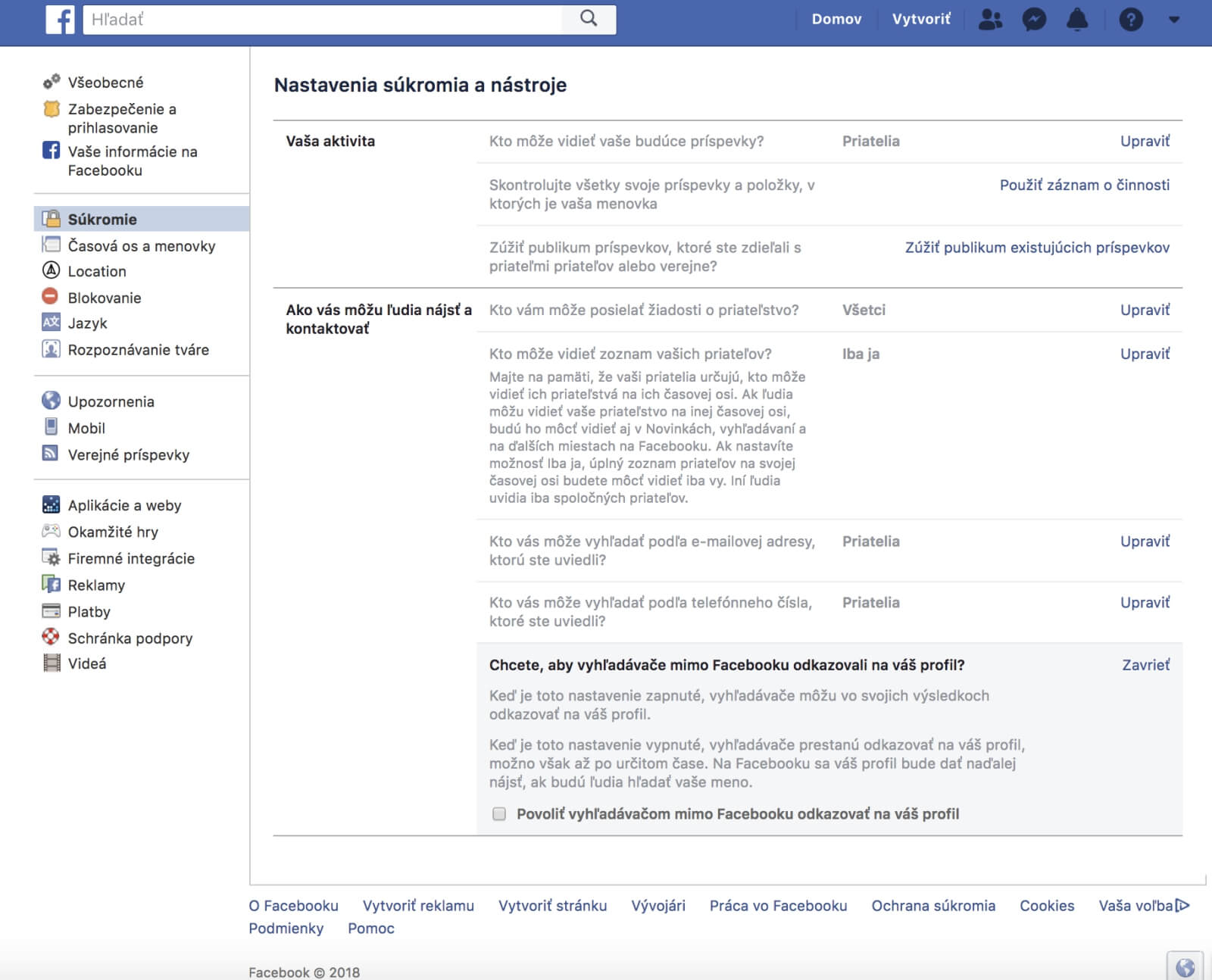Viewport: 1212px width, 980px height.
Task: Click Použiť záznam o činnosti link
Action: 1085,185
